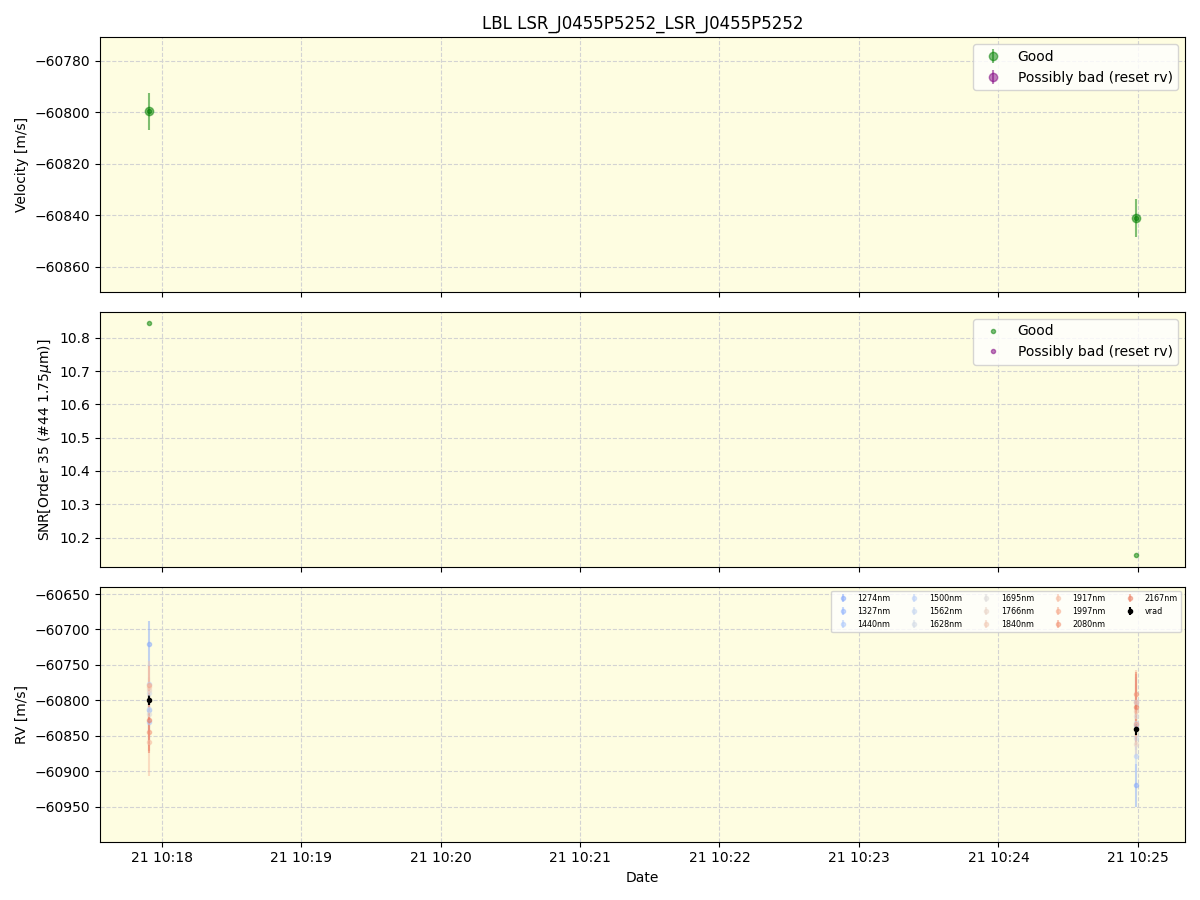Click the 1562nm legend label
1200x900 pixels.
pyautogui.click(x=946, y=611)
